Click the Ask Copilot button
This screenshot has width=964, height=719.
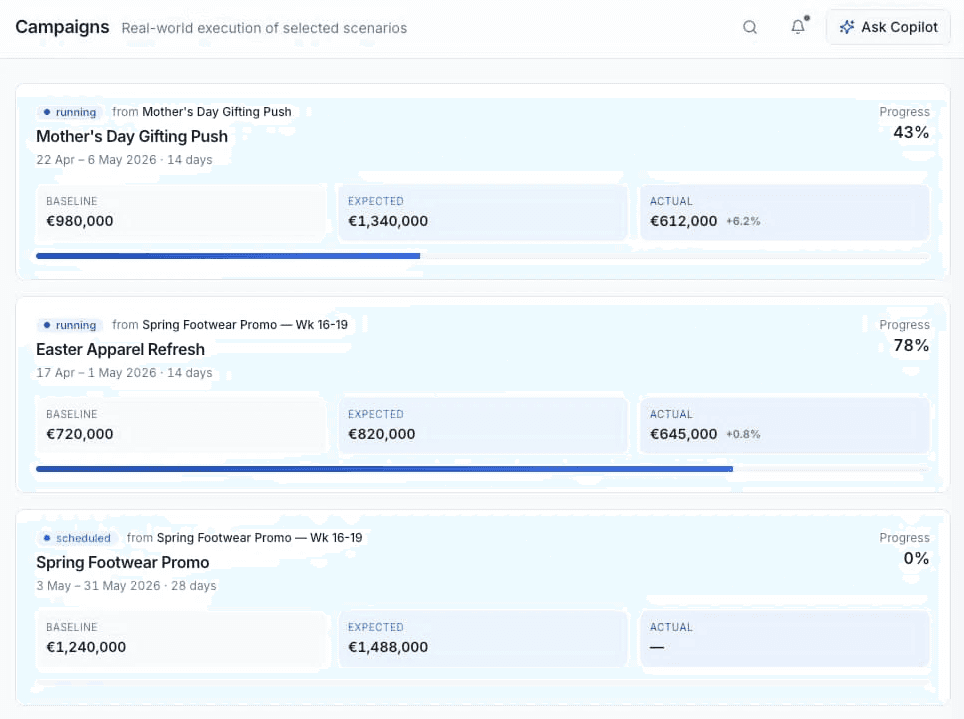pyautogui.click(x=888, y=27)
